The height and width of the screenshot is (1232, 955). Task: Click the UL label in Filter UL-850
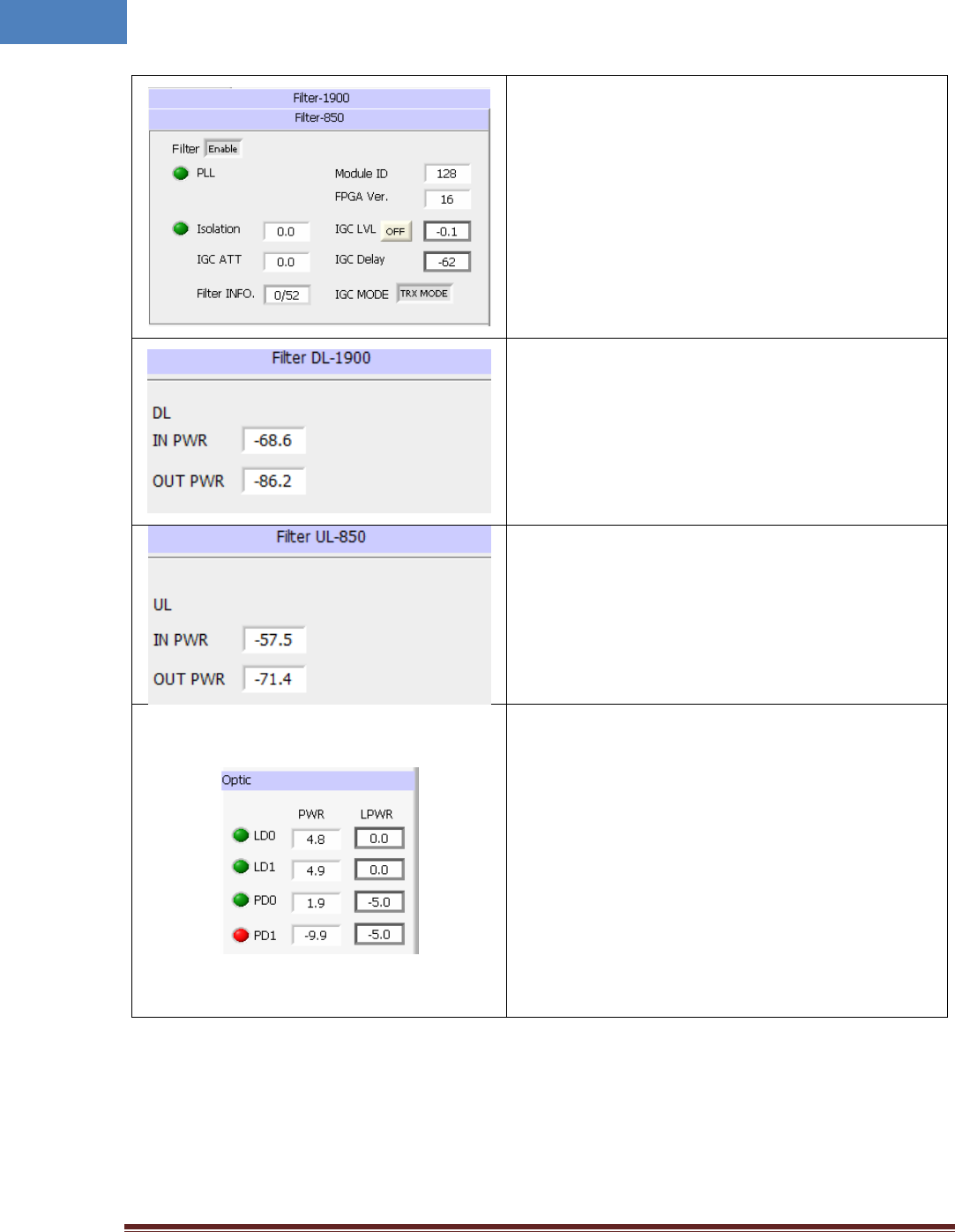[x=162, y=605]
